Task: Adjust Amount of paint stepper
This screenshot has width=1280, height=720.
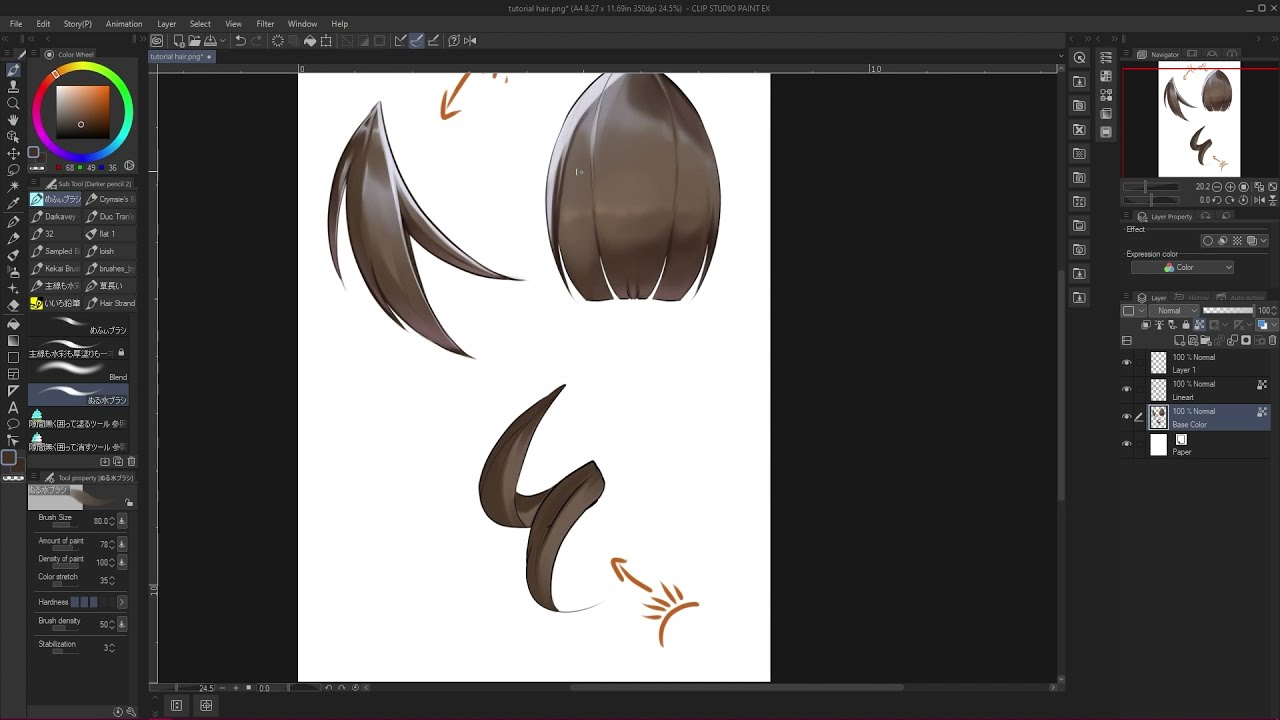Action: 112,545
